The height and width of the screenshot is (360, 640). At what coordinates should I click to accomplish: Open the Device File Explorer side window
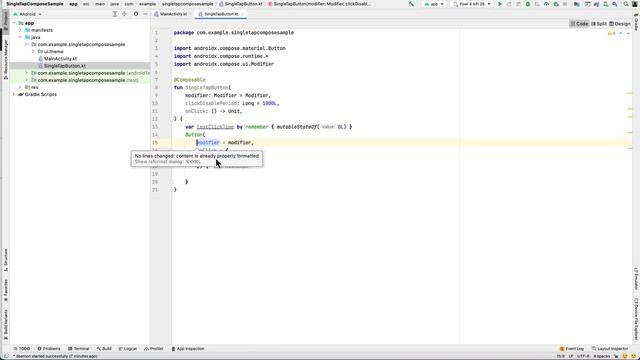[636, 318]
